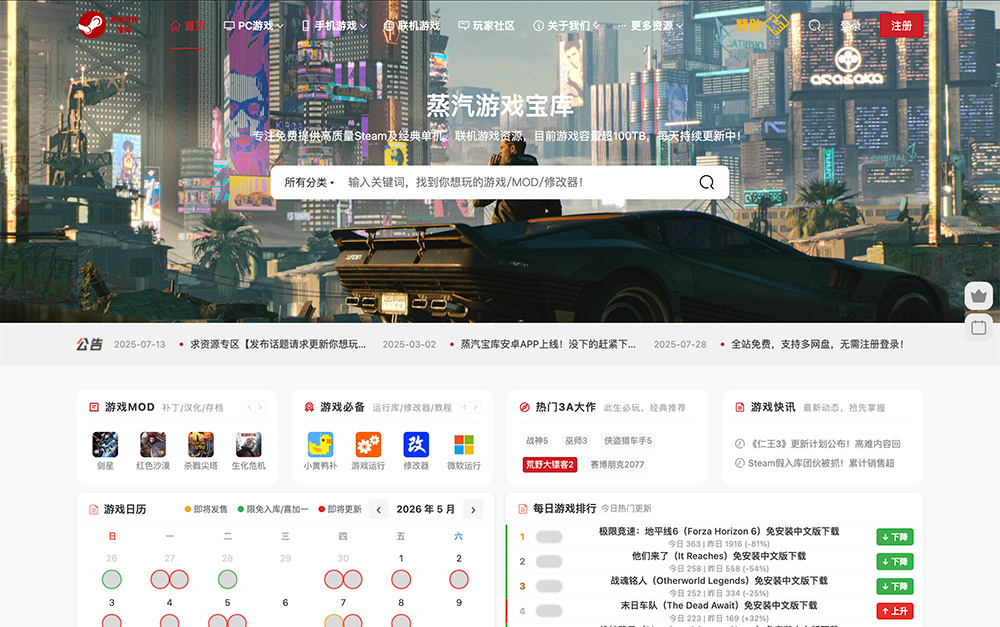Click the 热门3A大作 heading icon
This screenshot has height=627, width=1000.
pyautogui.click(x=524, y=407)
